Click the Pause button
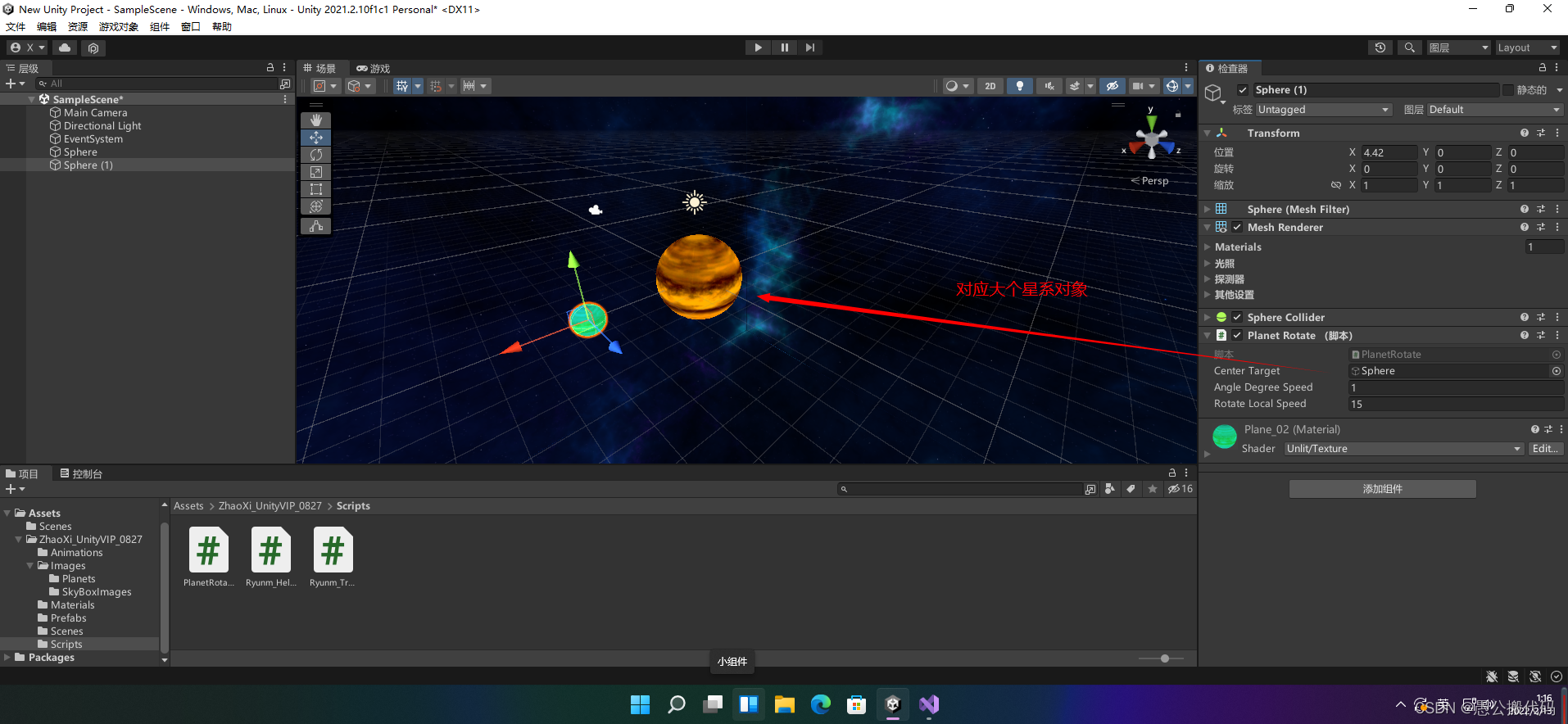 point(784,48)
